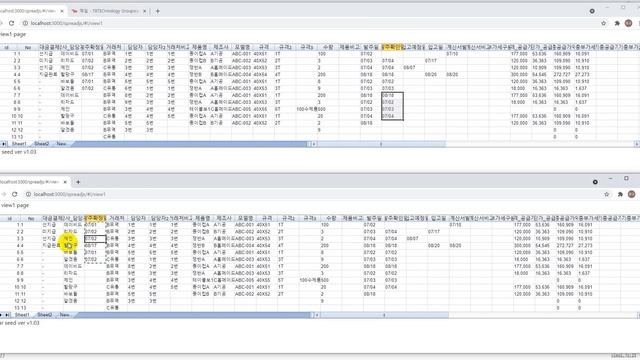
Task: Select highlighted yellow column header in upper sheet
Action: tap(392, 47)
